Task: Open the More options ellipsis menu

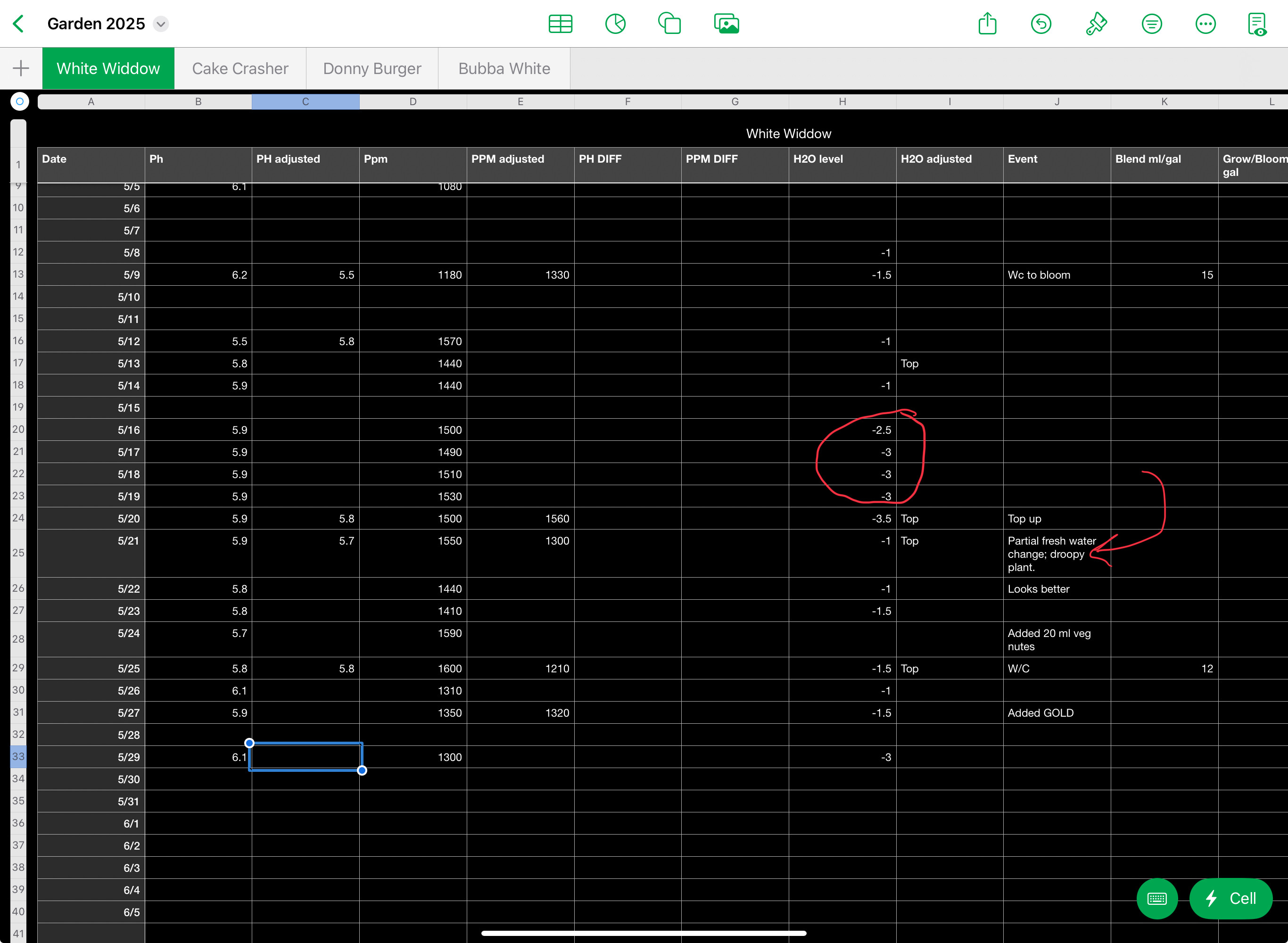Action: click(1205, 24)
